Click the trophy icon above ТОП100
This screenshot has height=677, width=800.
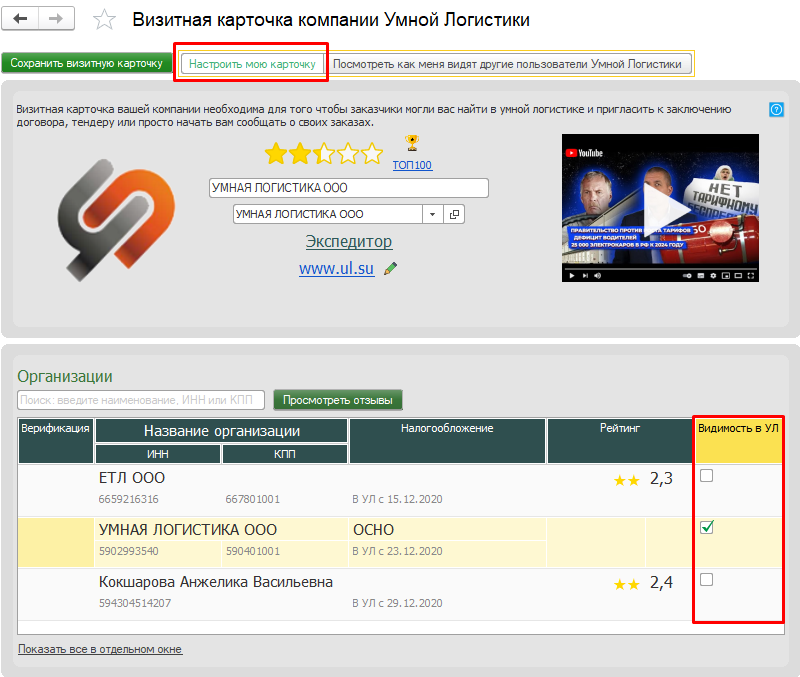(412, 143)
